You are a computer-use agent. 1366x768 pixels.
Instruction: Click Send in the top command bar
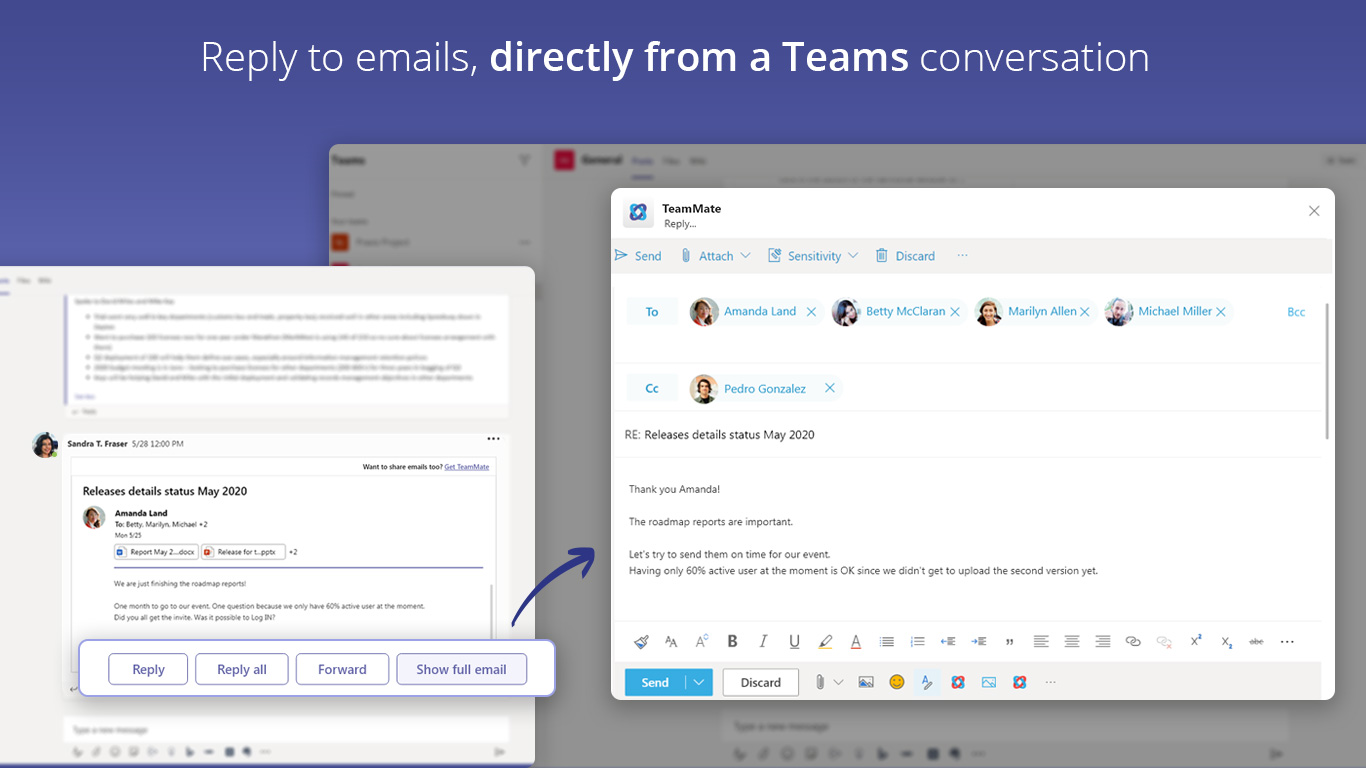(638, 256)
